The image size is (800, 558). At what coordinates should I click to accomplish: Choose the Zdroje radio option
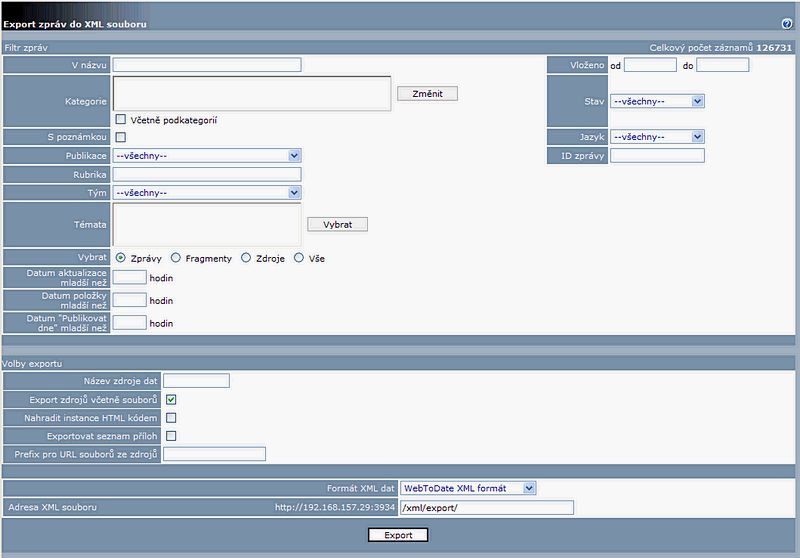pos(244,258)
